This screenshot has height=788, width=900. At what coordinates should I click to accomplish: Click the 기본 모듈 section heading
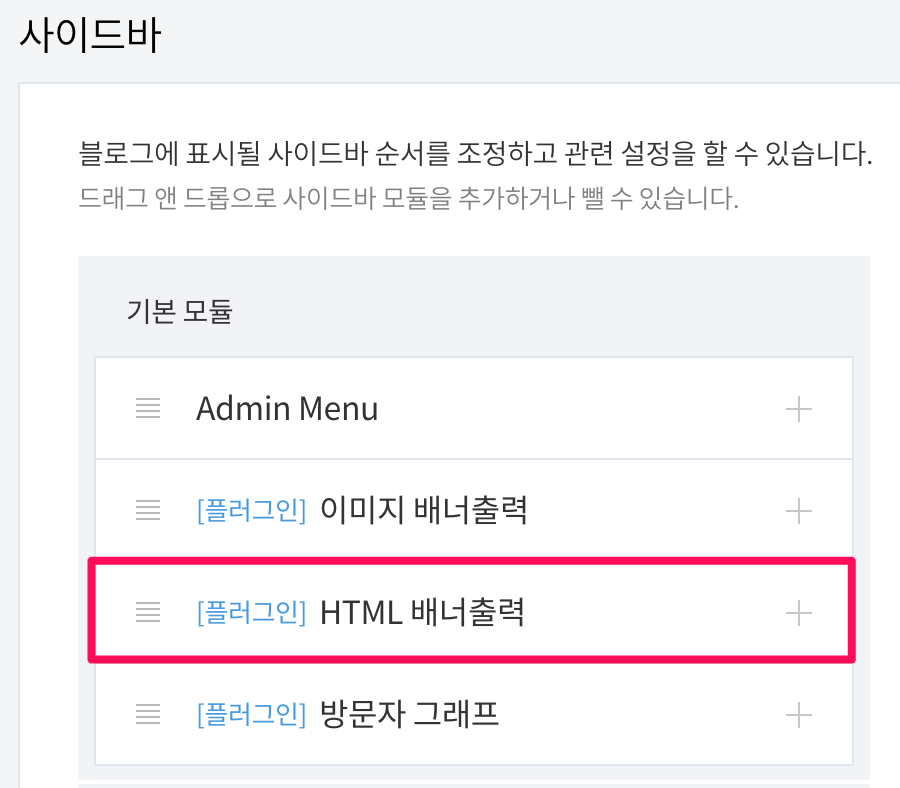coord(180,312)
